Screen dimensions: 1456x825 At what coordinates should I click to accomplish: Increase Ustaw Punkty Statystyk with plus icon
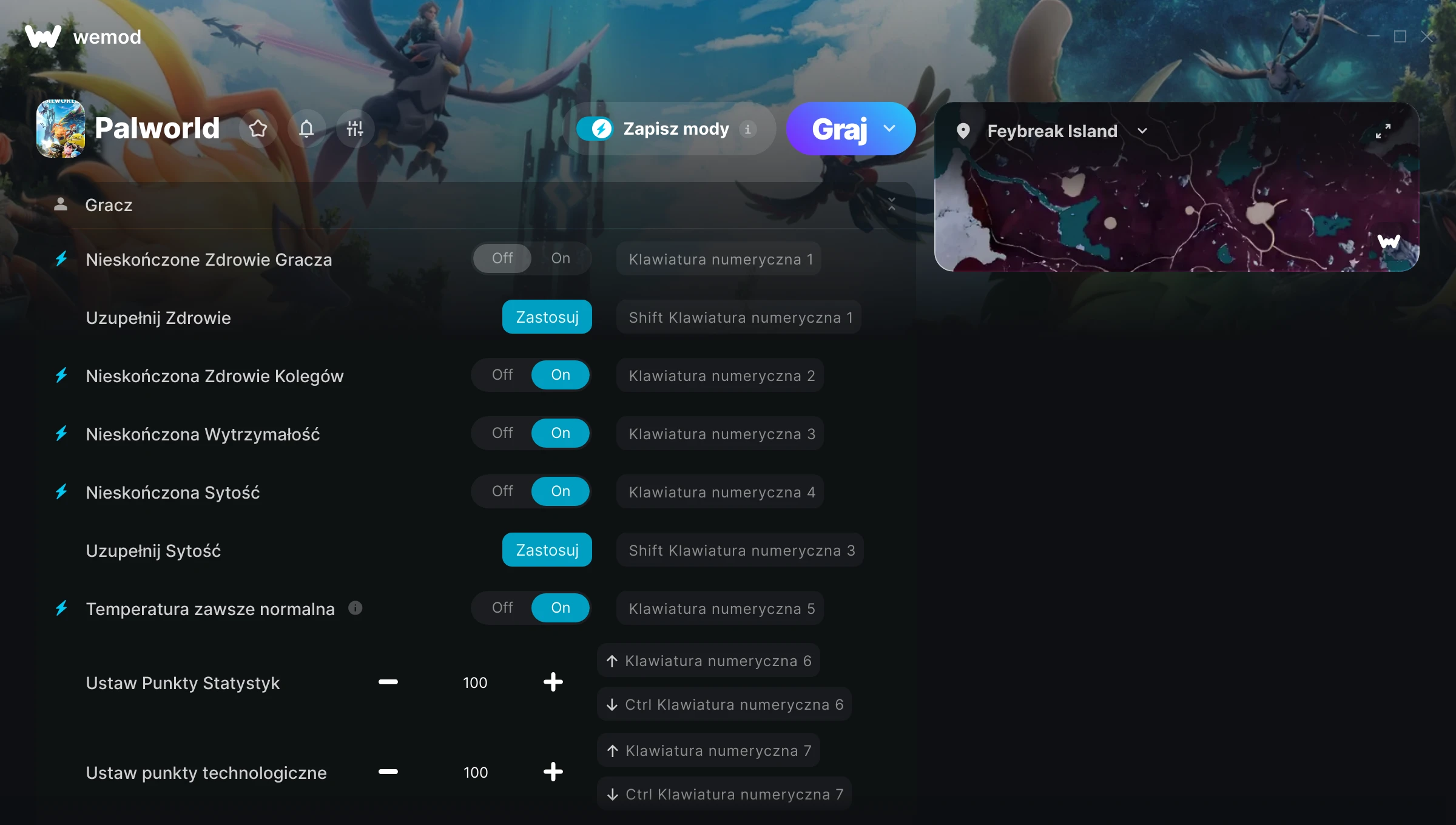point(553,682)
